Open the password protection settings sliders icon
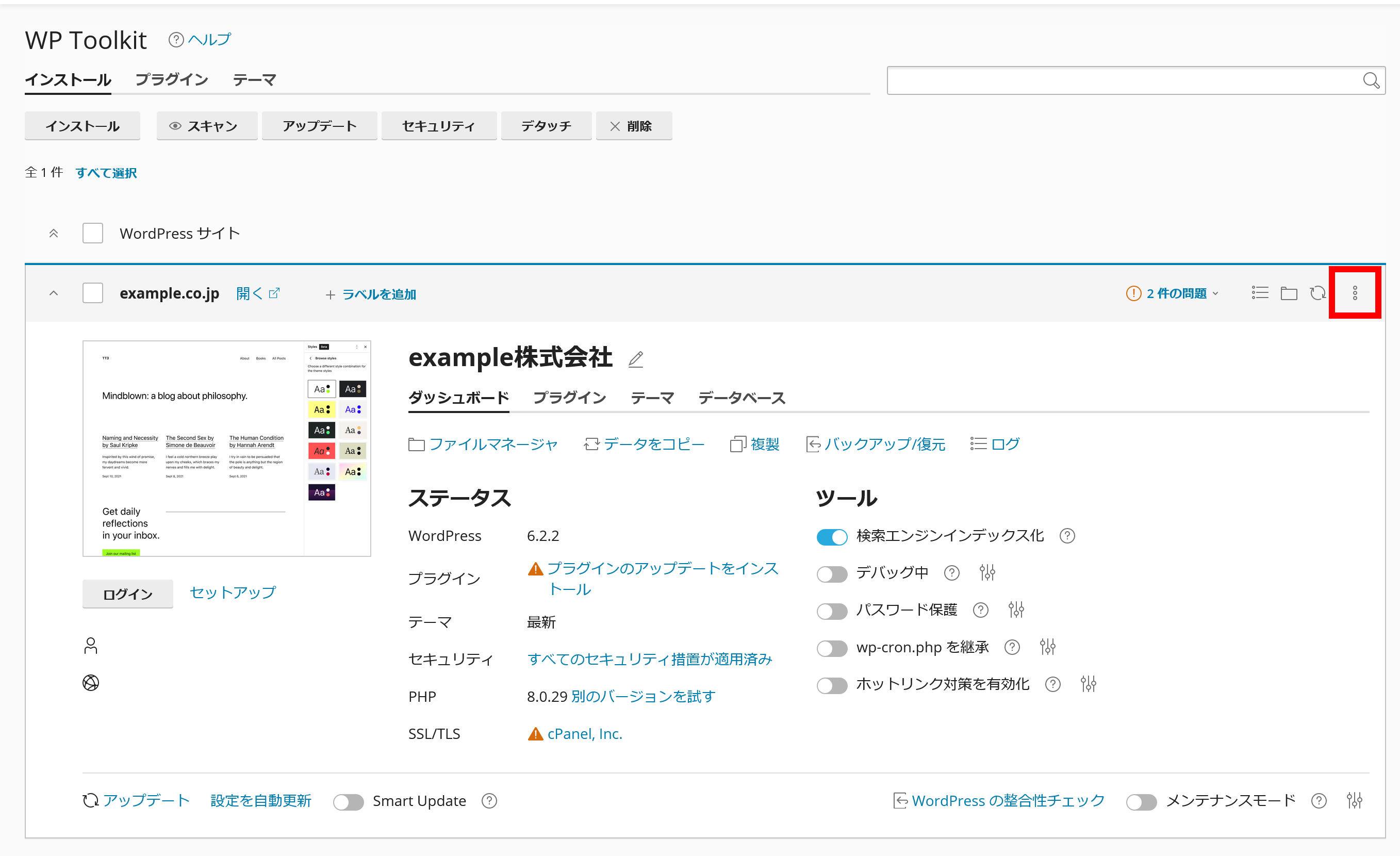The width and height of the screenshot is (1400, 856). coord(1015,610)
